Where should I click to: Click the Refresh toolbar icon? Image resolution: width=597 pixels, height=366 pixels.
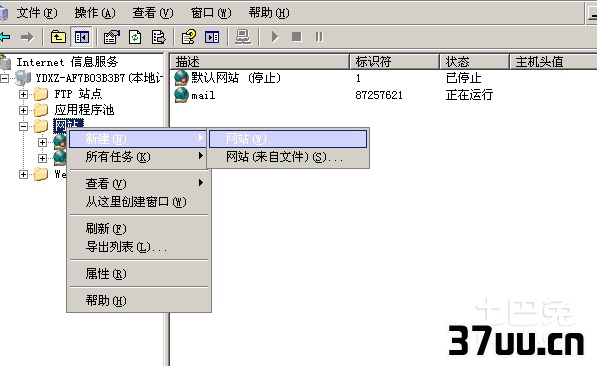135,37
